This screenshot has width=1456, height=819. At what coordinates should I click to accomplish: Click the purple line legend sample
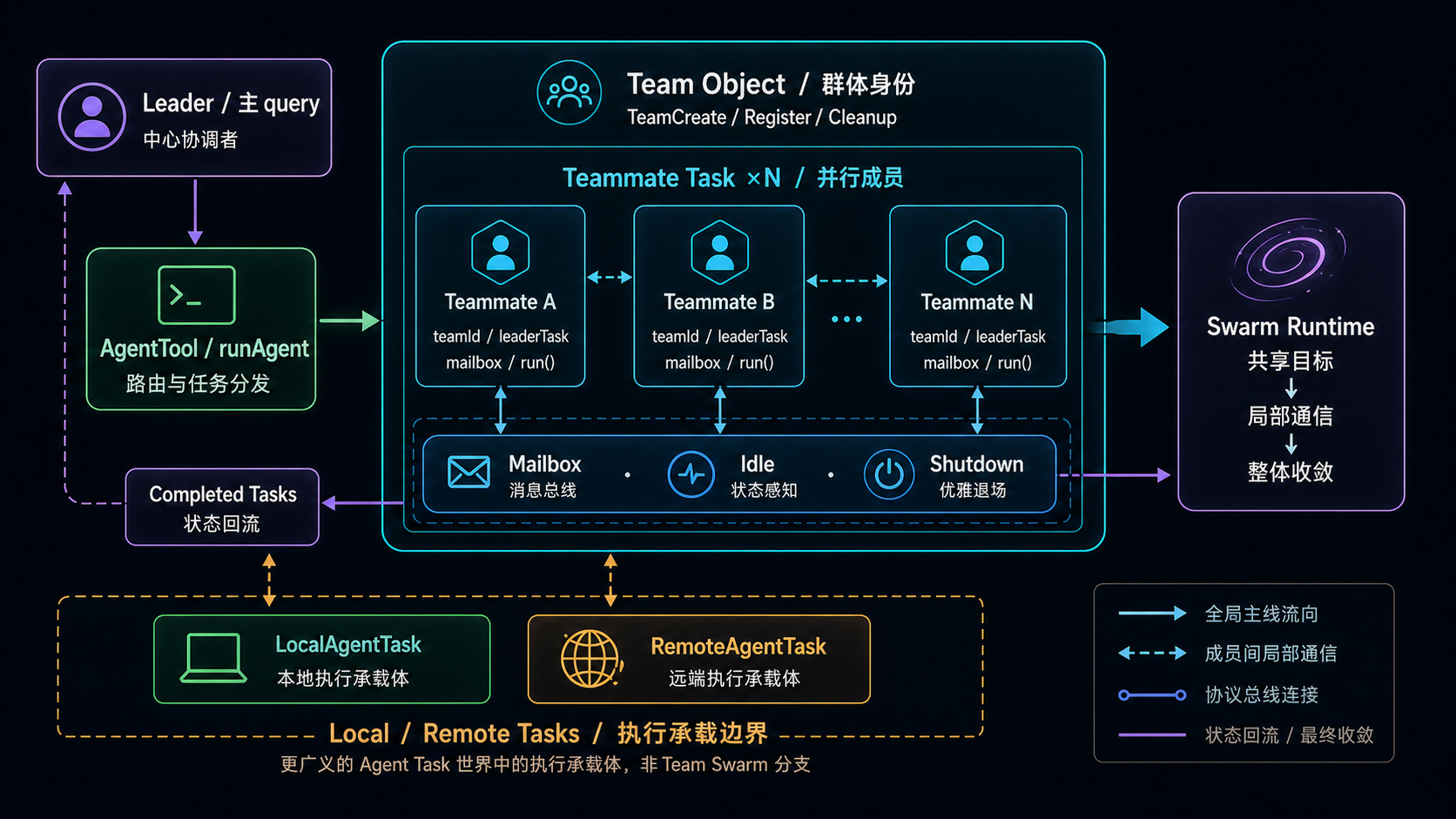pyautogui.click(x=1152, y=735)
